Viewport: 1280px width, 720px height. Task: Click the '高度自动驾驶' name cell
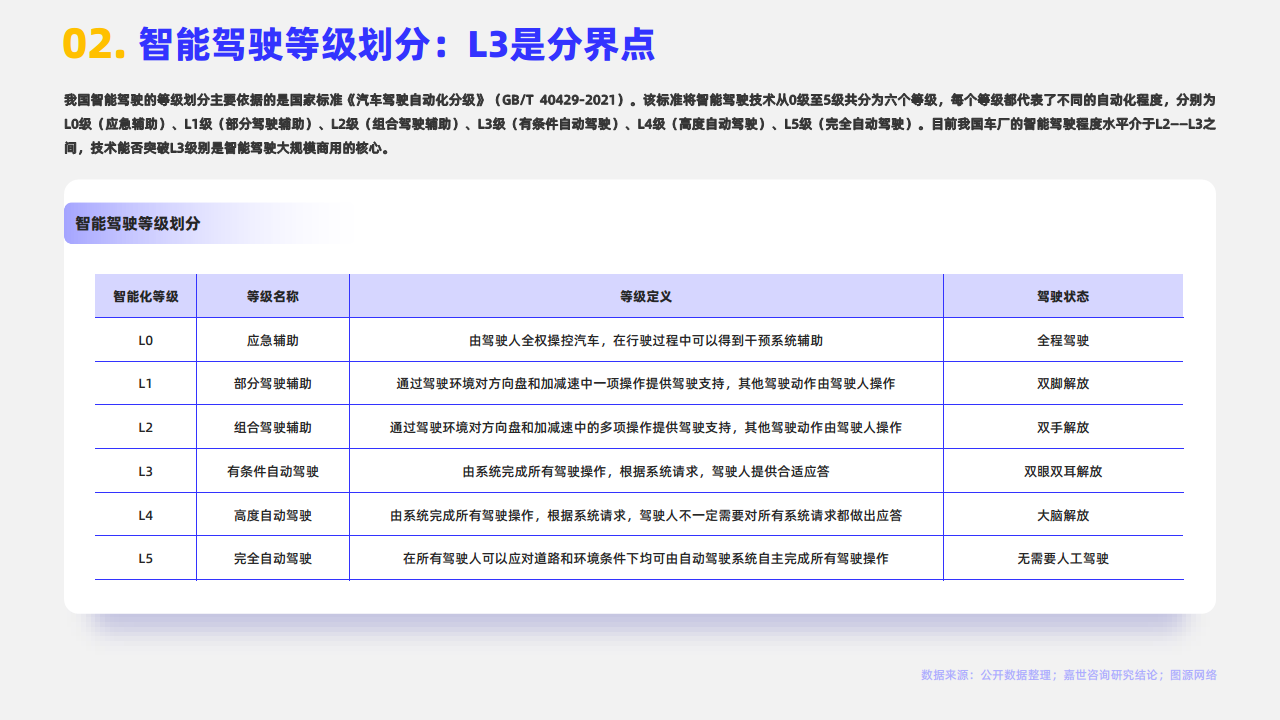[273, 515]
